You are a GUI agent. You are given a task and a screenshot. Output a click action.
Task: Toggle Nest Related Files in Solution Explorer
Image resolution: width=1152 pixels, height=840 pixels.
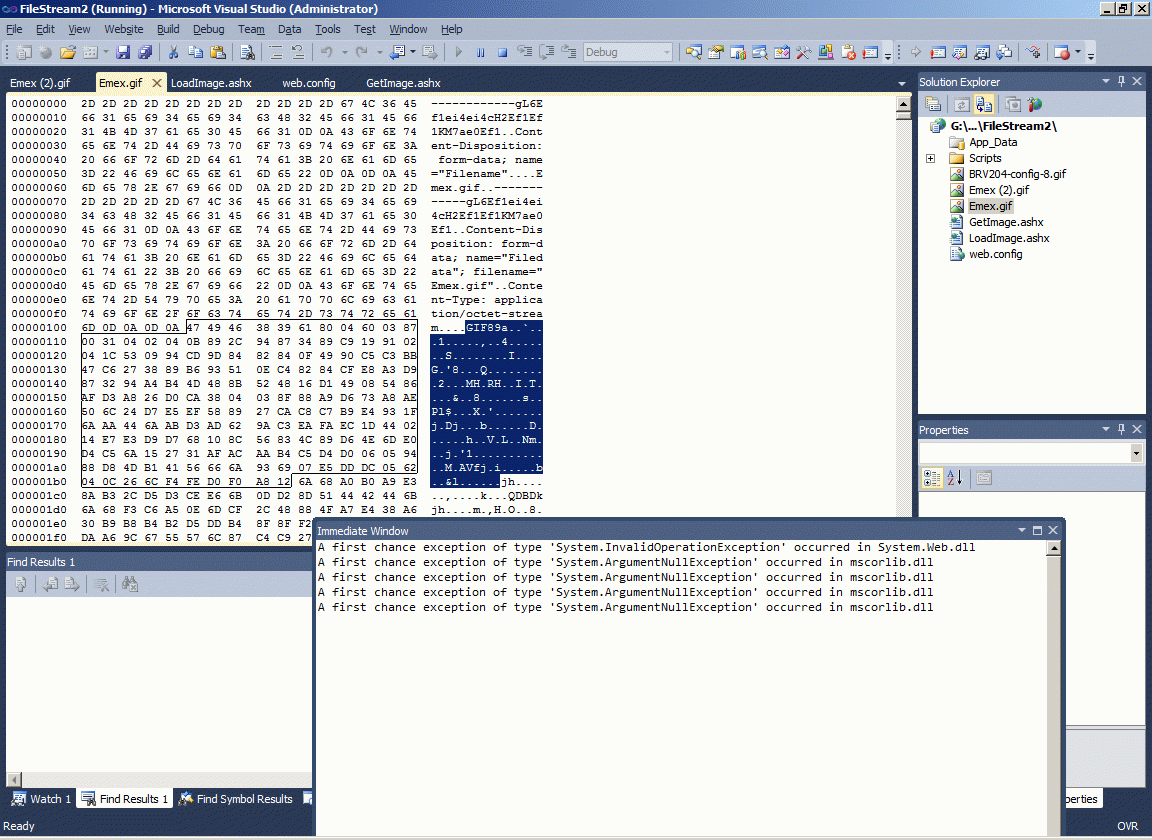[x=984, y=104]
